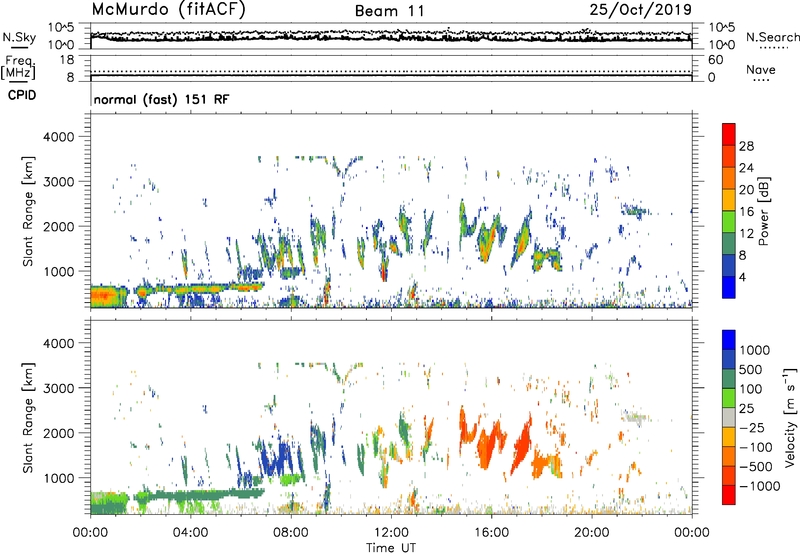
Task: Click the 12:00 time tick label
Action: (391, 533)
